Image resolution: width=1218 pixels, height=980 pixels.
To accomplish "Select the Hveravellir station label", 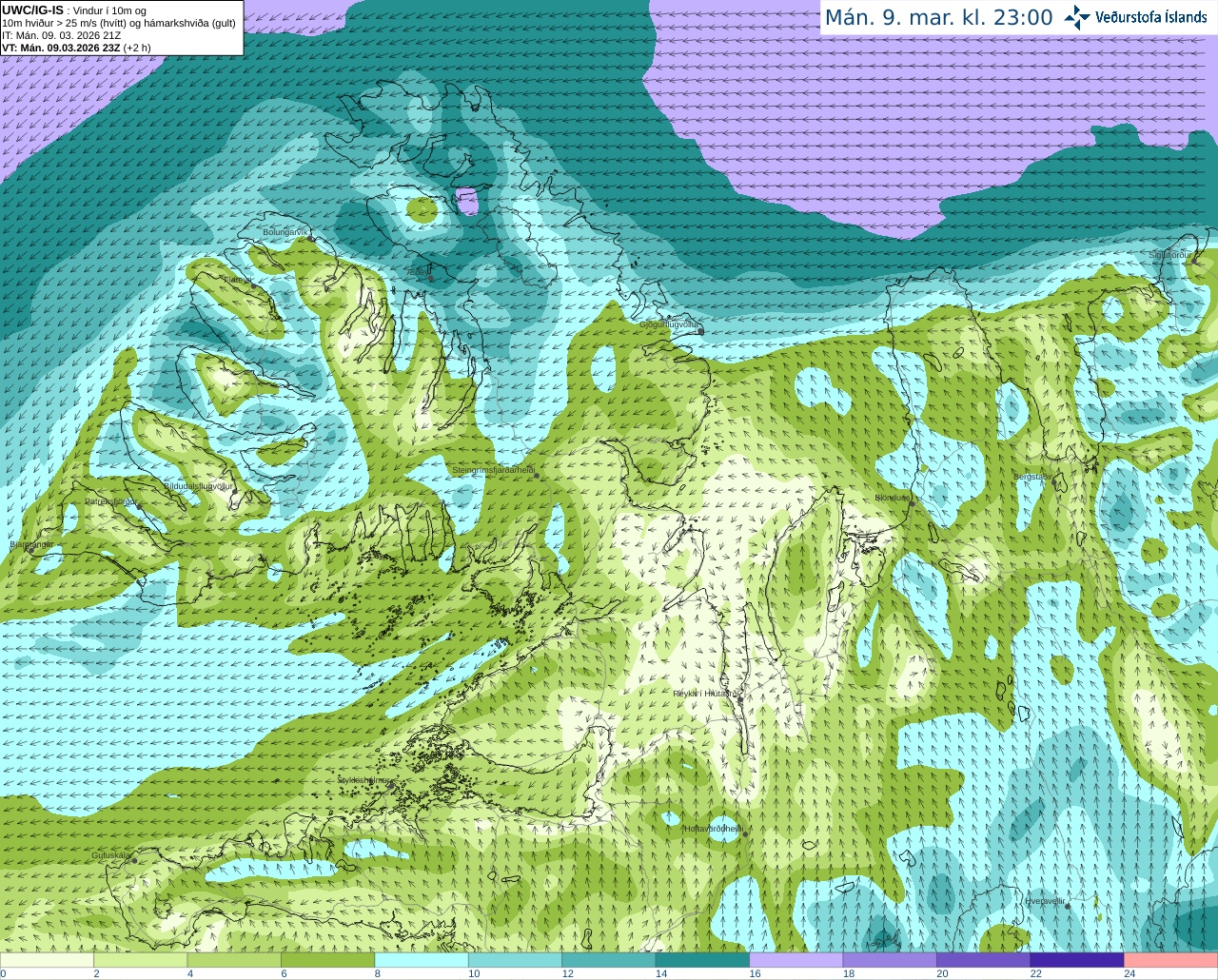I will (x=1045, y=900).
